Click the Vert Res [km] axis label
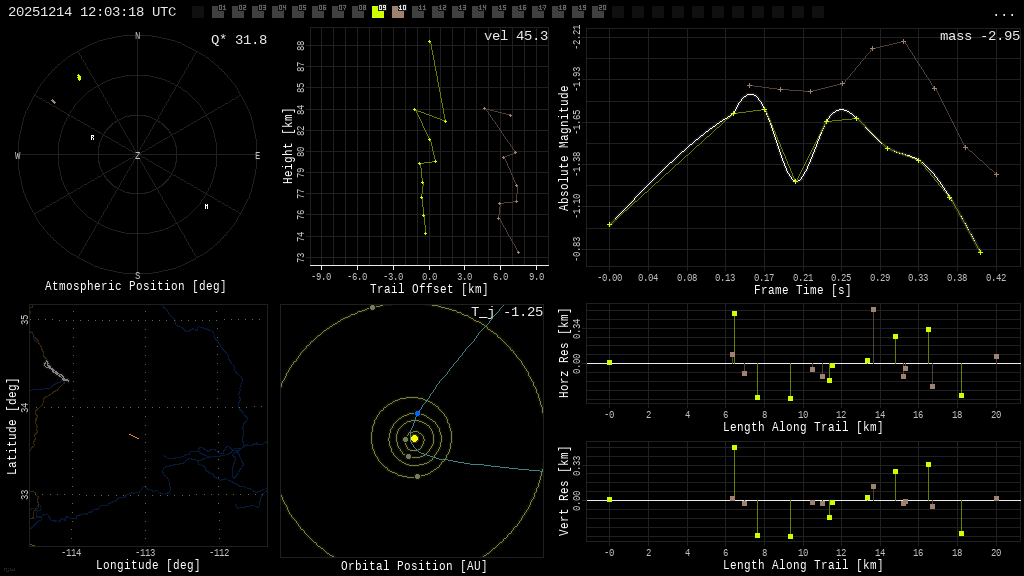1024x576 pixels. (564, 491)
